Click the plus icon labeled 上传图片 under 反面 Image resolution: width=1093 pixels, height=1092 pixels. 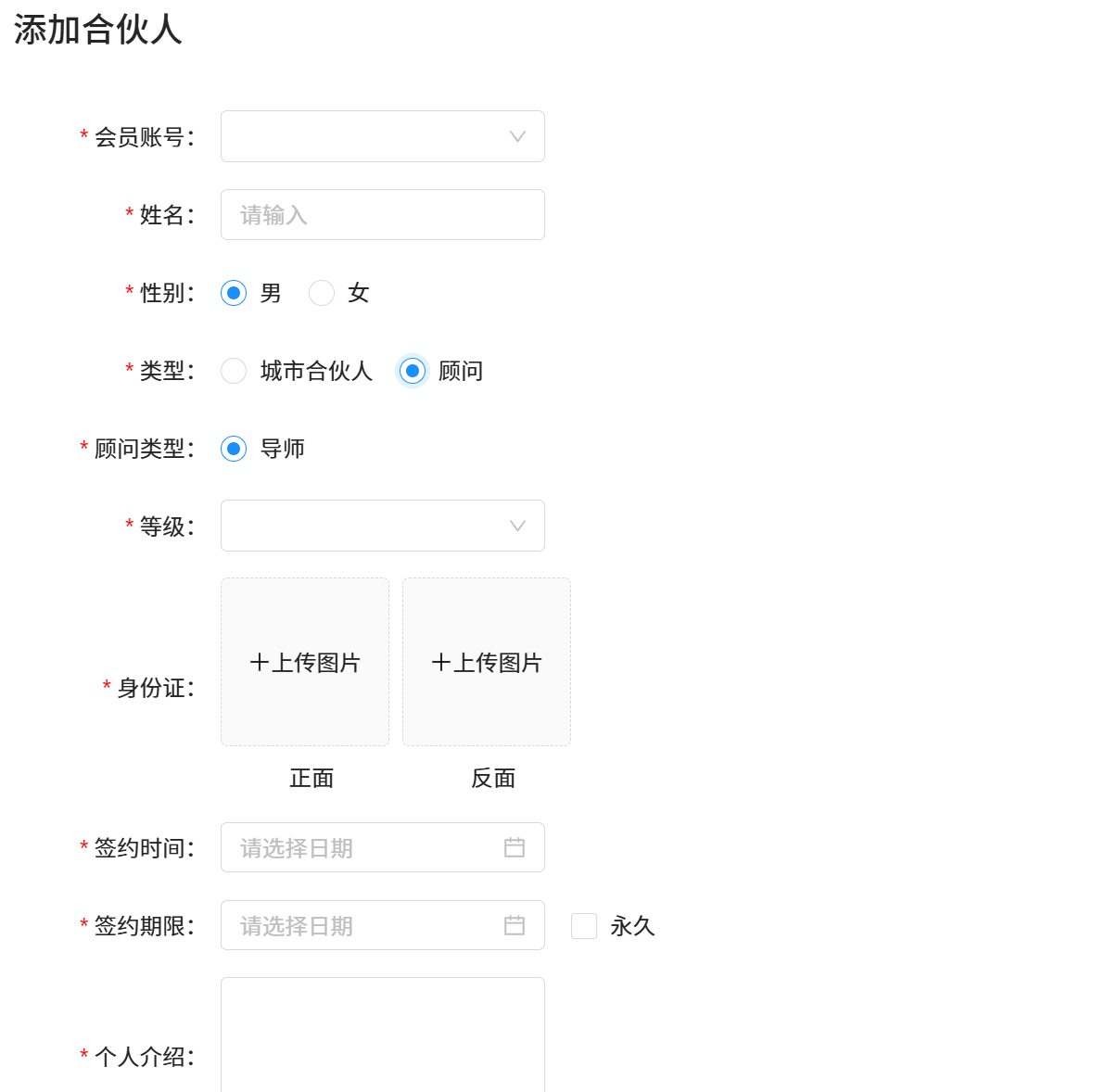click(441, 661)
